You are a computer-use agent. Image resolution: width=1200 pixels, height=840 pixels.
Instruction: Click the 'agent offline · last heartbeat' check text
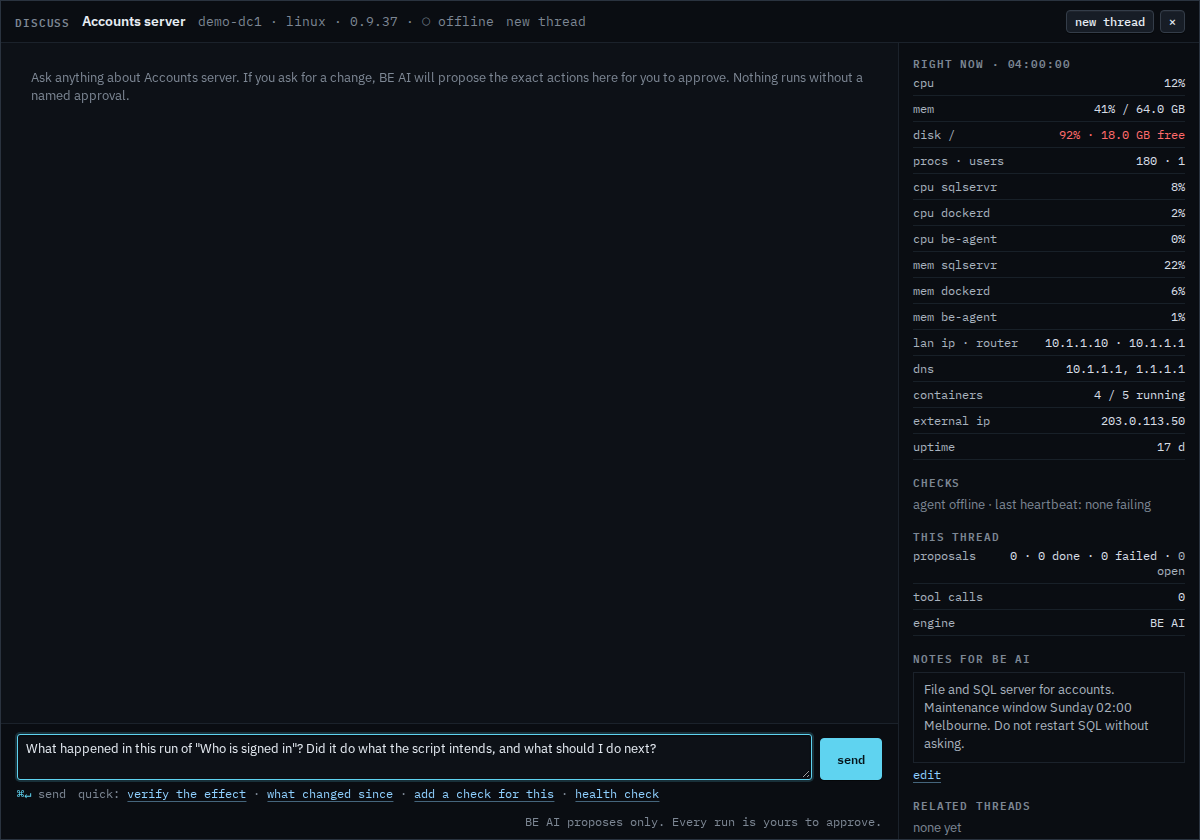1032,505
